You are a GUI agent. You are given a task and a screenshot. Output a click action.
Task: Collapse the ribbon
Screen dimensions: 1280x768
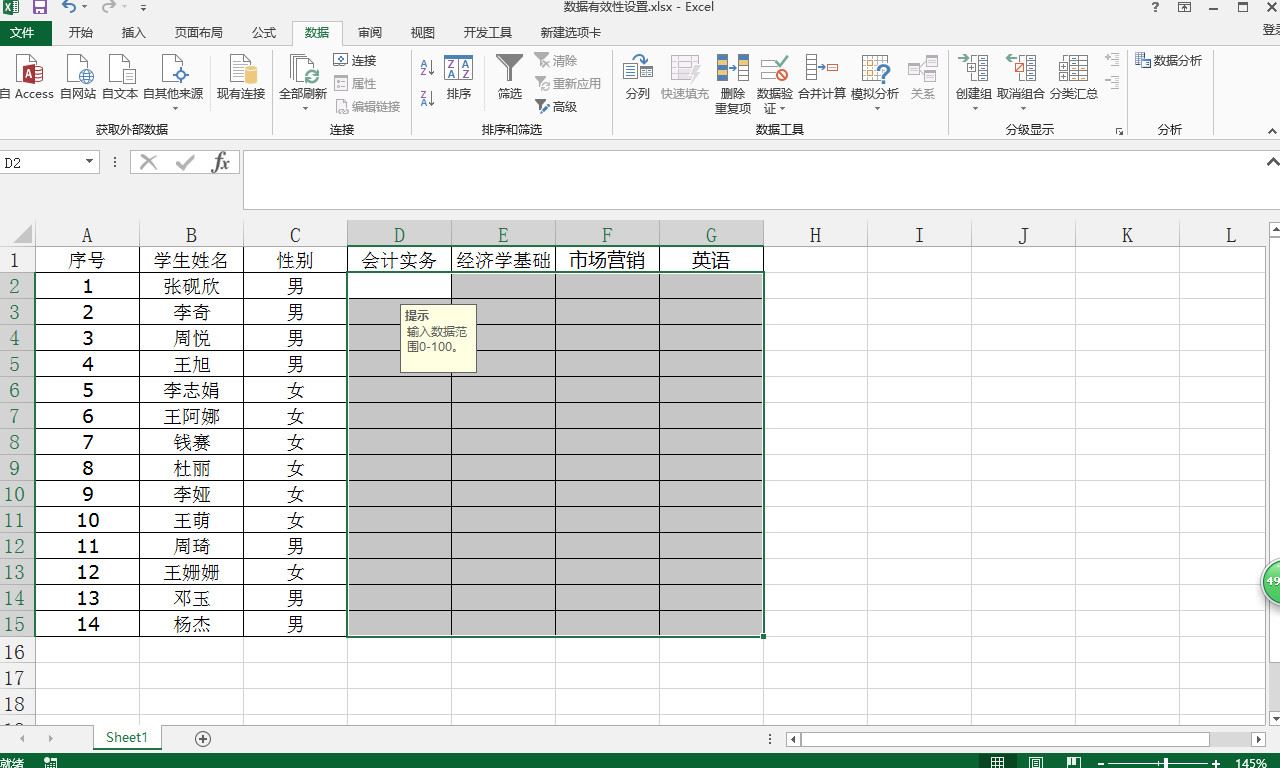[1272, 130]
